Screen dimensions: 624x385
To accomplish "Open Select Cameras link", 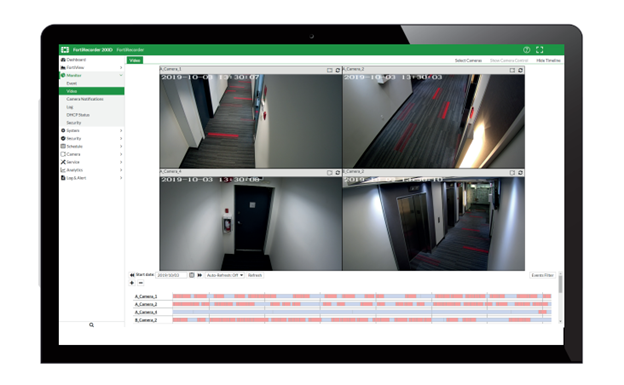I will point(468,61).
